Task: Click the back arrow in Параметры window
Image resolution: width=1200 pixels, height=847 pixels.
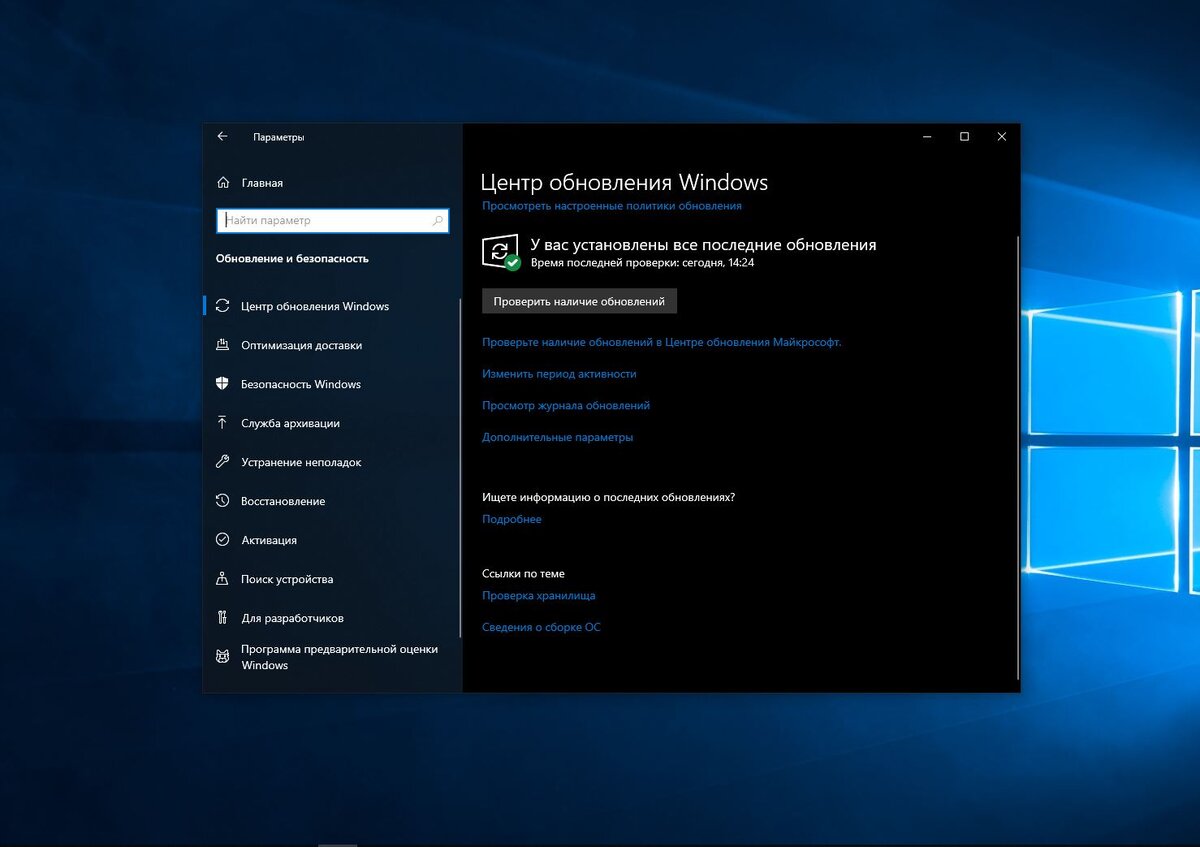Action: pos(222,137)
